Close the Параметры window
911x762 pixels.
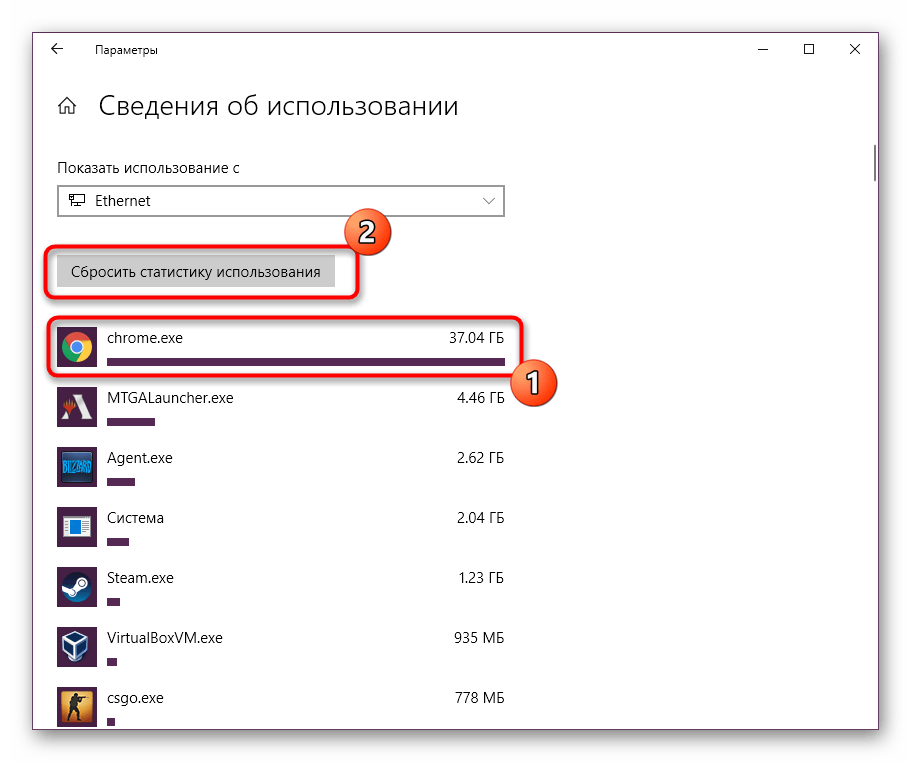(x=855, y=49)
